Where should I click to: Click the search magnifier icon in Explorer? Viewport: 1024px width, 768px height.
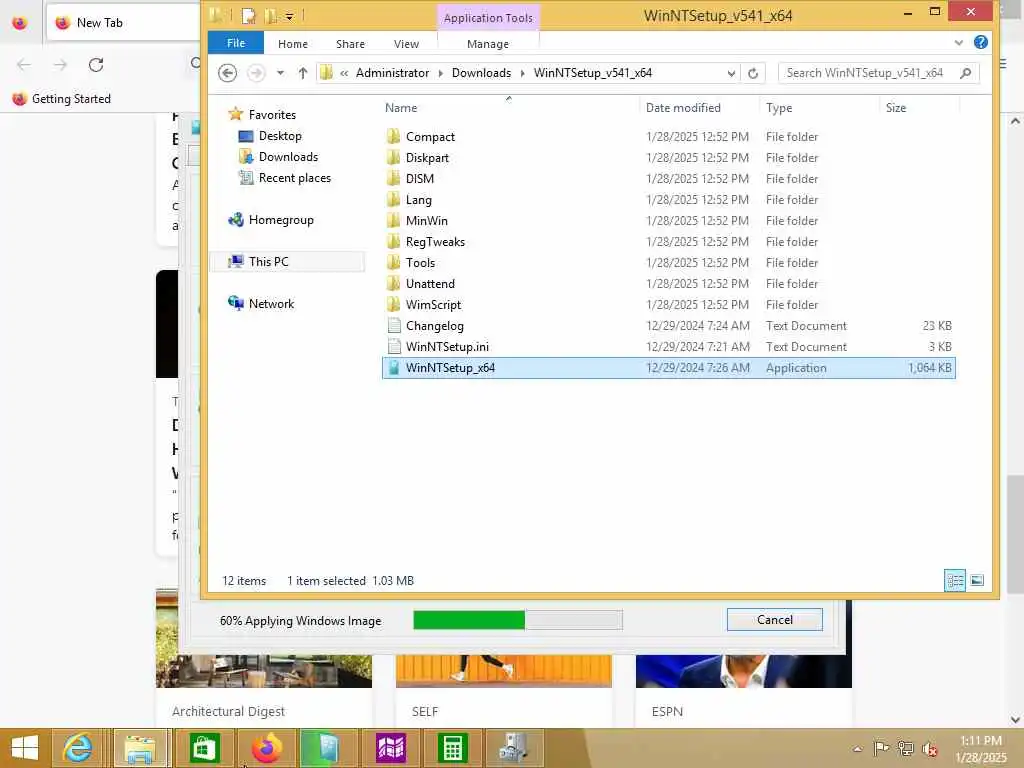pyautogui.click(x=966, y=72)
